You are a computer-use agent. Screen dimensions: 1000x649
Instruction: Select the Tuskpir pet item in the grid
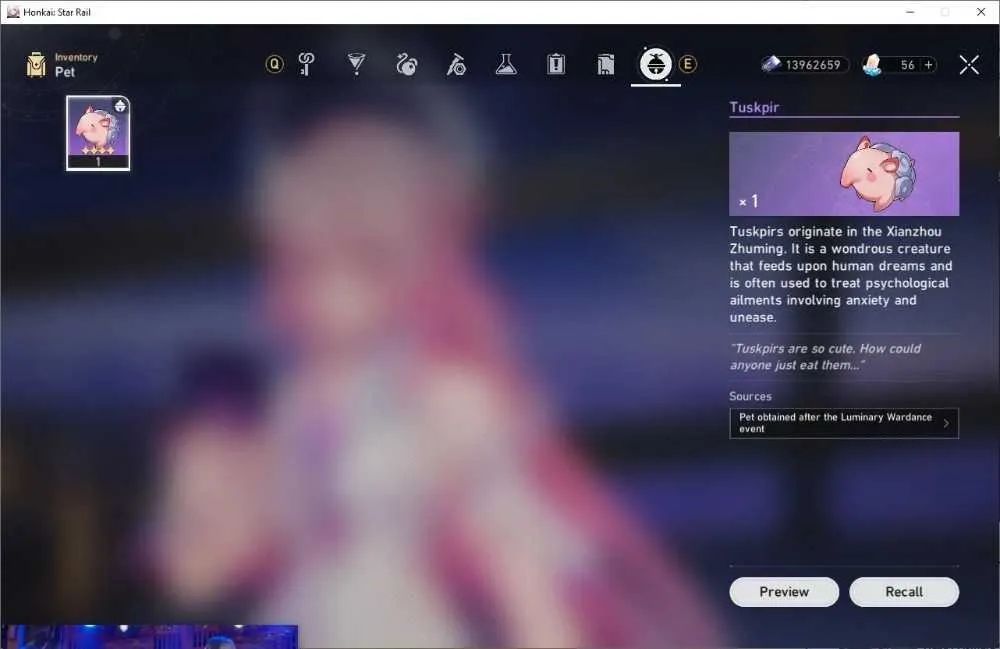pyautogui.click(x=98, y=133)
